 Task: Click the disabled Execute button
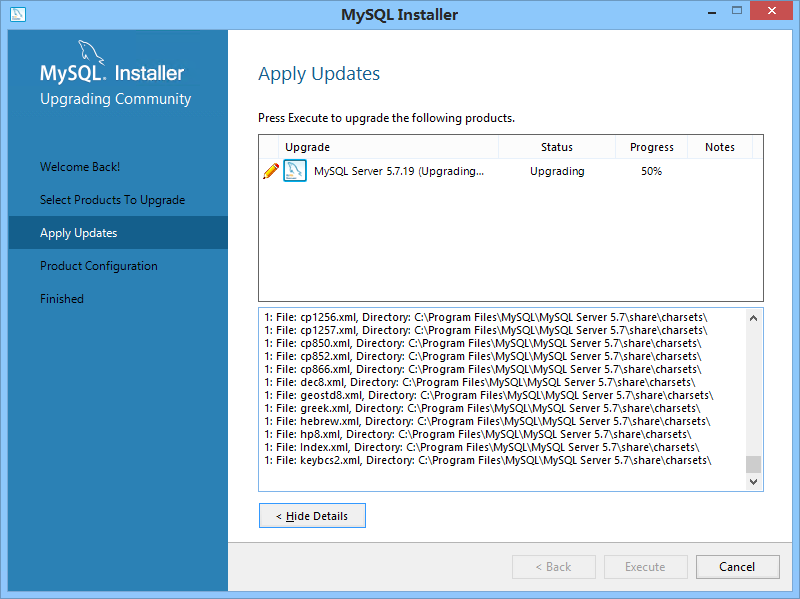(x=645, y=567)
